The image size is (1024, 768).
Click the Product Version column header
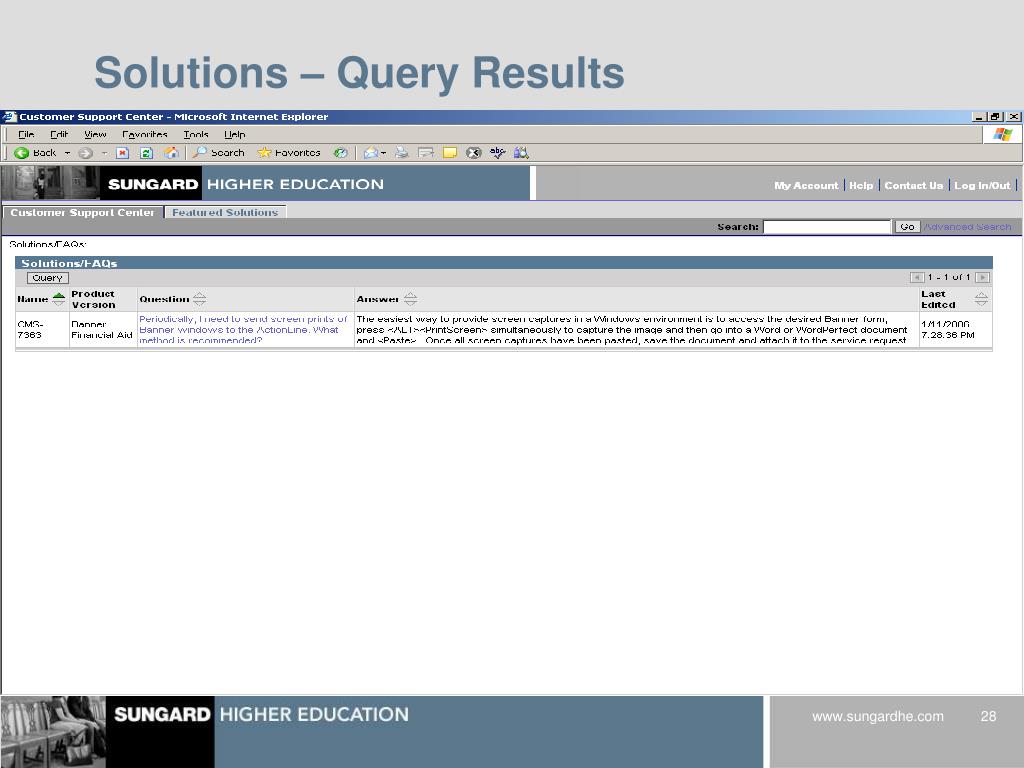click(x=93, y=299)
